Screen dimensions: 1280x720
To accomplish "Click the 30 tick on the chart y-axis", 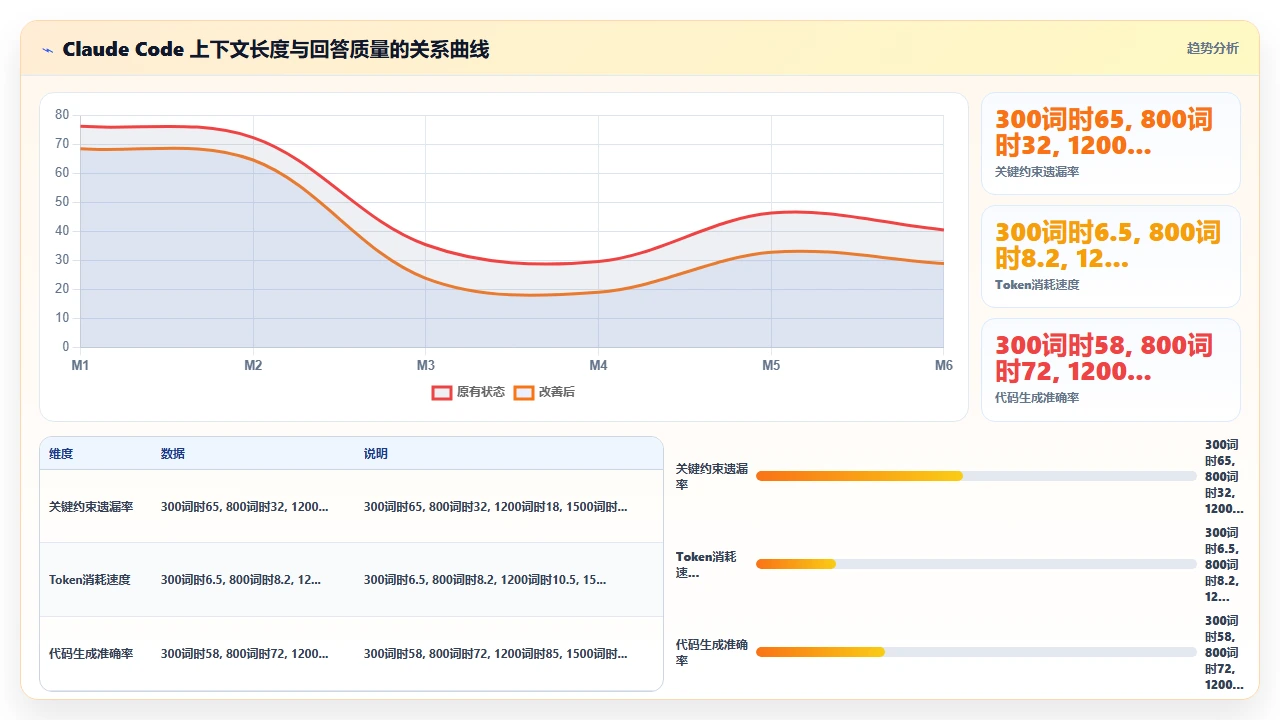I will coord(62,260).
